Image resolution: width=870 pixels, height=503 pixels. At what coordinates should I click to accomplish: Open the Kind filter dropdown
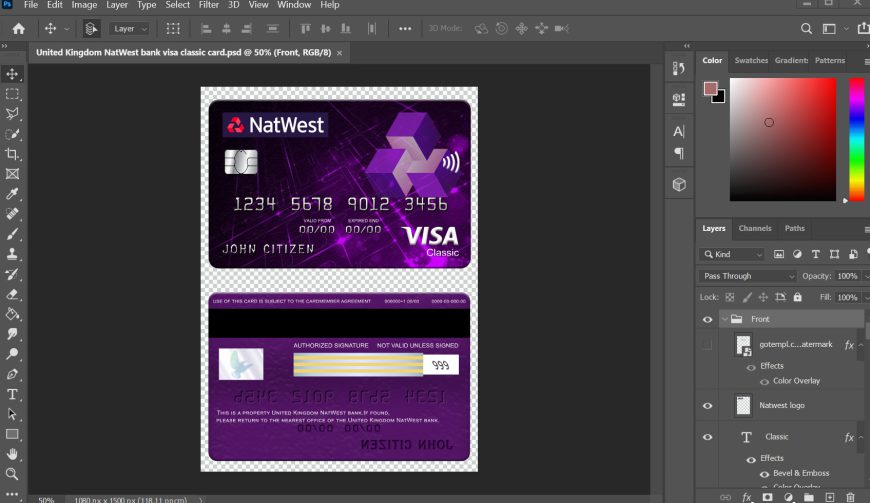click(x=733, y=254)
